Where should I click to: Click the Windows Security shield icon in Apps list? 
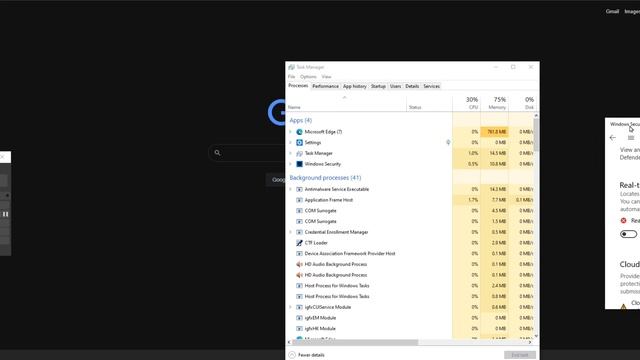(x=299, y=164)
